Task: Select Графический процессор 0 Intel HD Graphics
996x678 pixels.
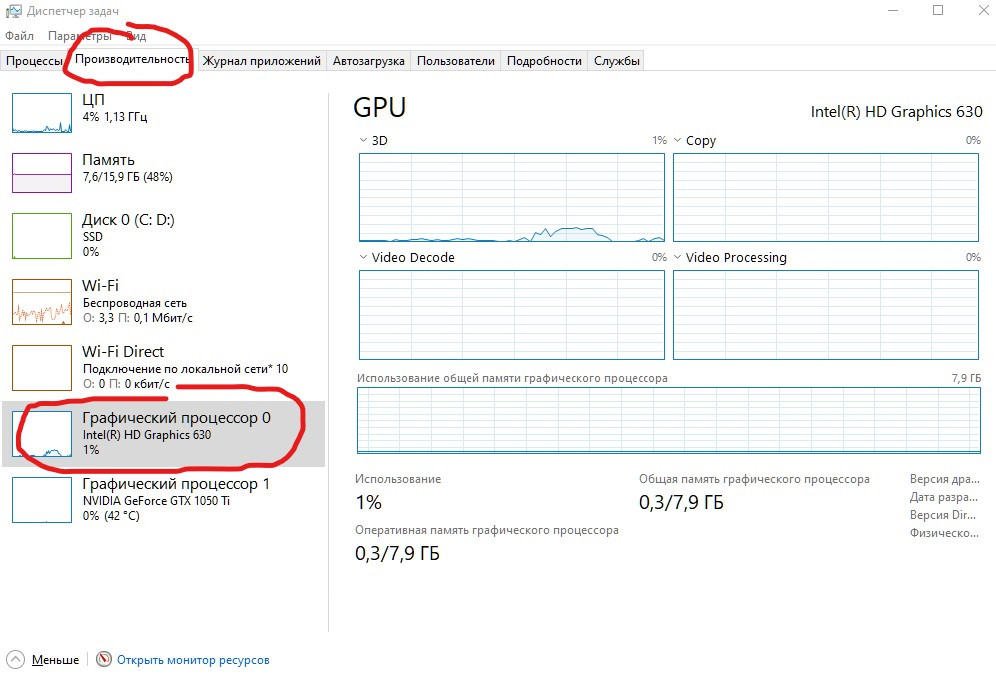Action: (176, 432)
